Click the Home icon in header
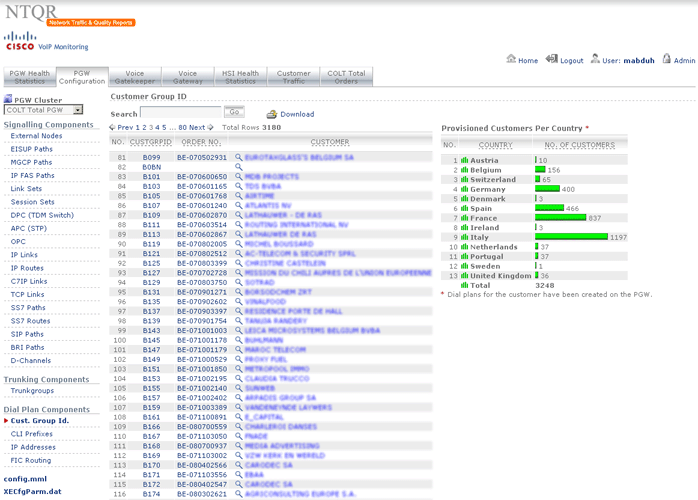698x500 pixels. click(511, 60)
